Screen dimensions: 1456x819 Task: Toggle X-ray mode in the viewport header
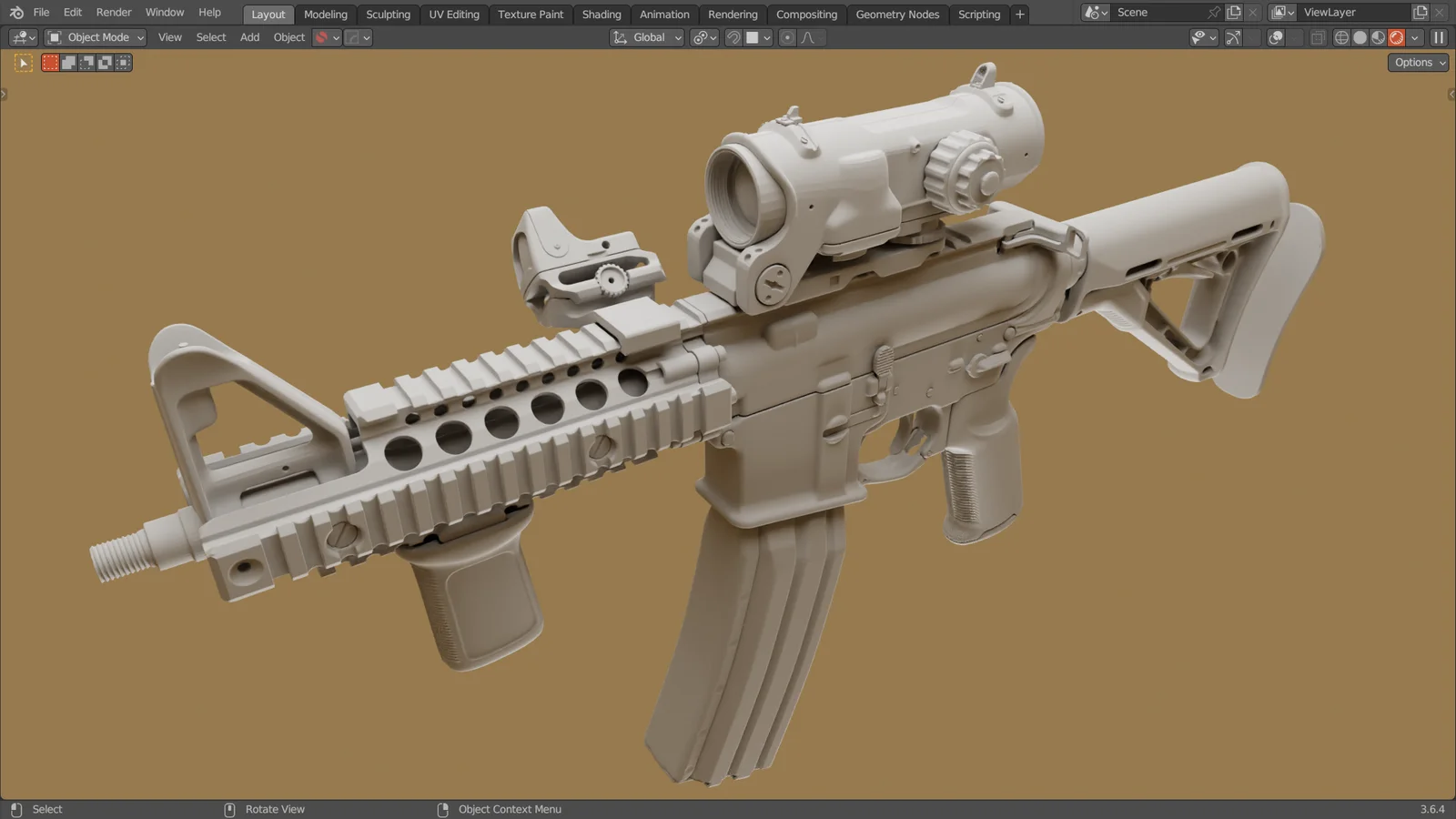tap(1317, 37)
